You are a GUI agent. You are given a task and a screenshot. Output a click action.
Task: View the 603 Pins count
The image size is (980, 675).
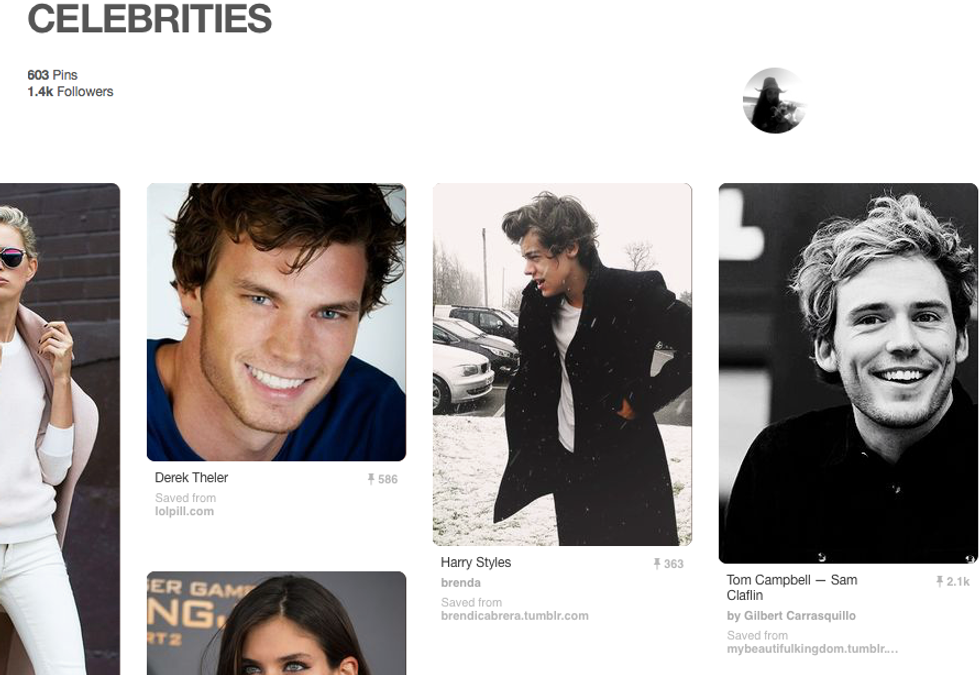52,75
